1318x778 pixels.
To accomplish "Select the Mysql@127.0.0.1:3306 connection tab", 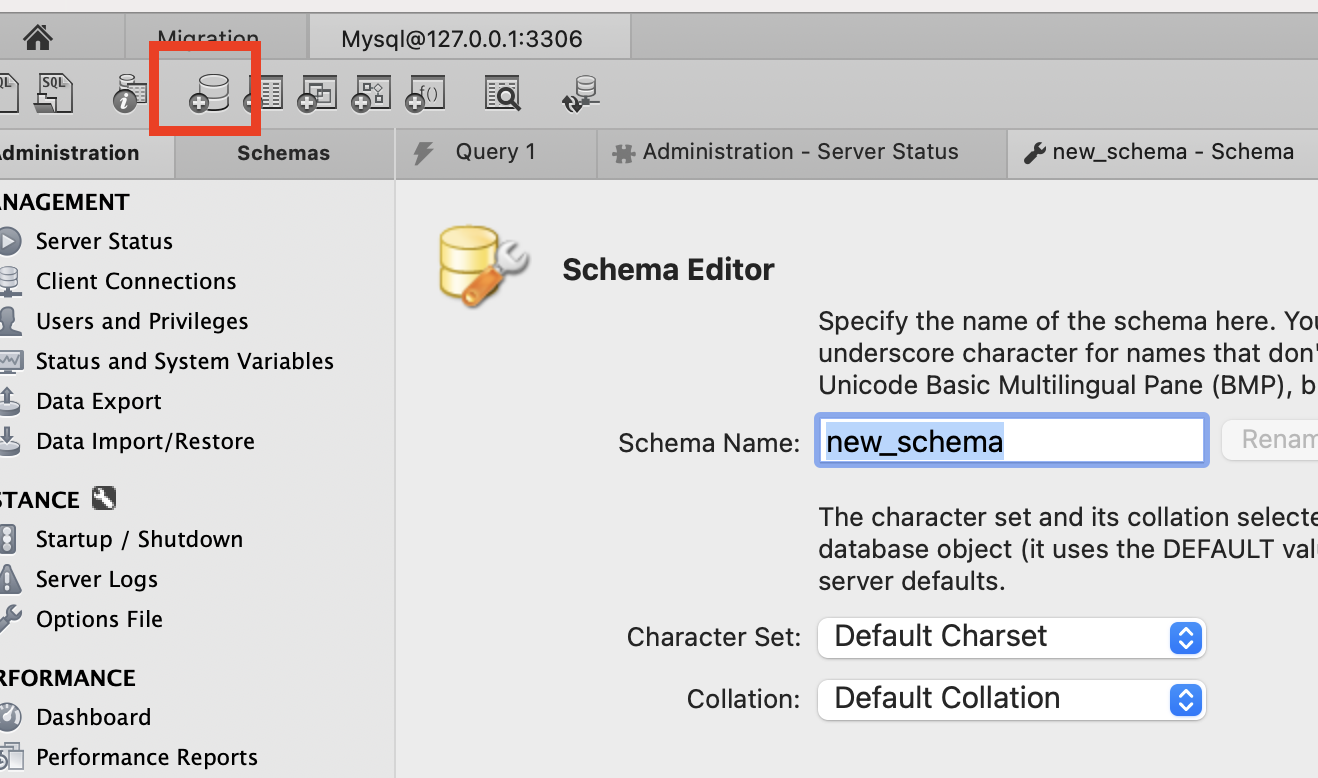I will click(x=461, y=40).
